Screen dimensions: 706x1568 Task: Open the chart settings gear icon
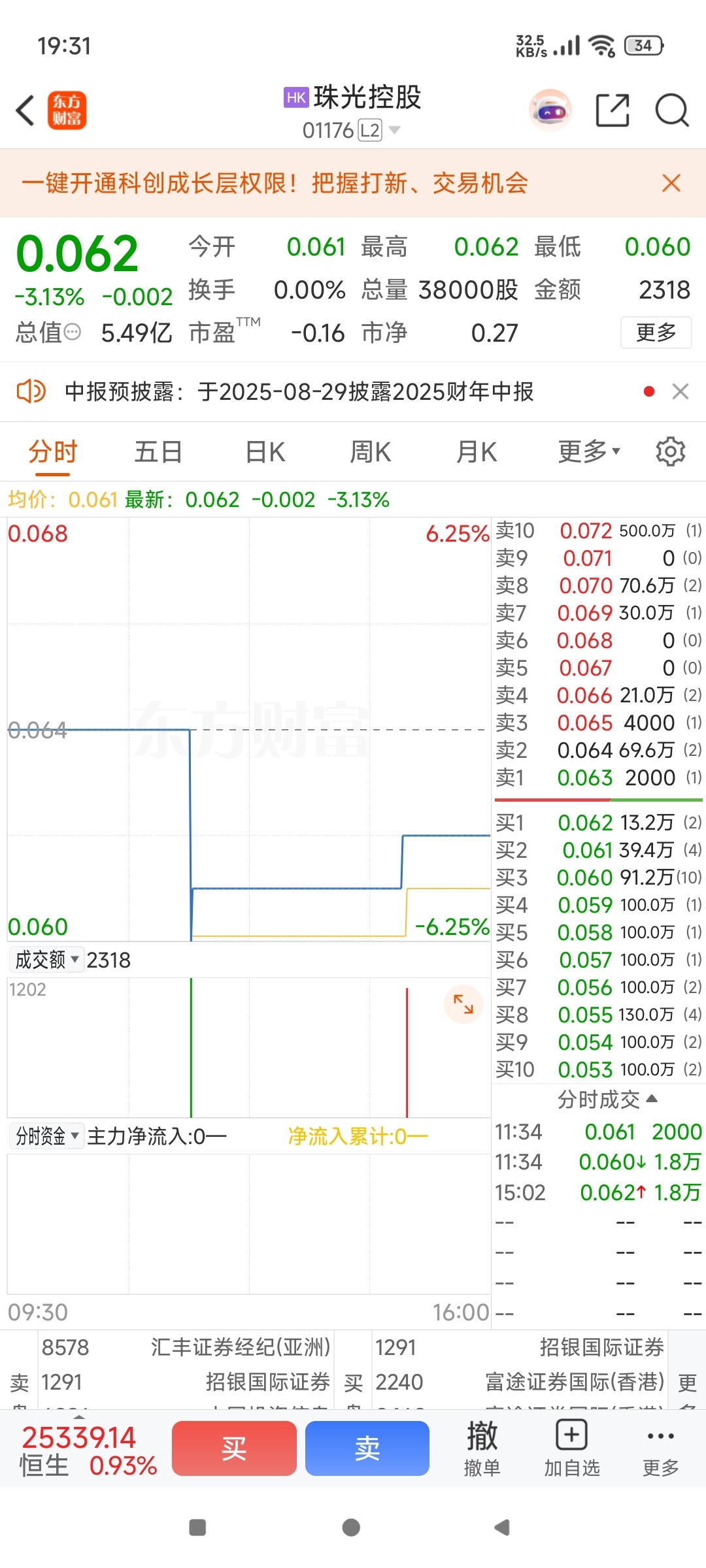pos(670,451)
